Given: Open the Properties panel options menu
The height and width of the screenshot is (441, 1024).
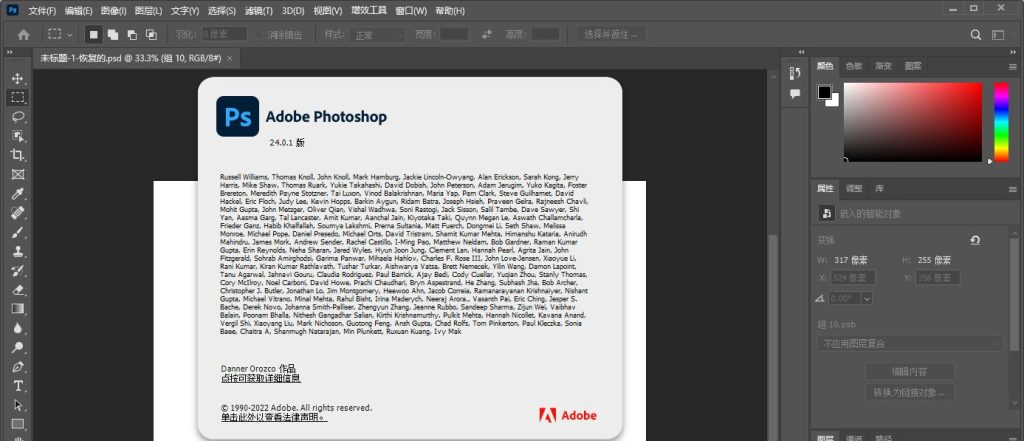Looking at the screenshot, I should pos(1012,189).
